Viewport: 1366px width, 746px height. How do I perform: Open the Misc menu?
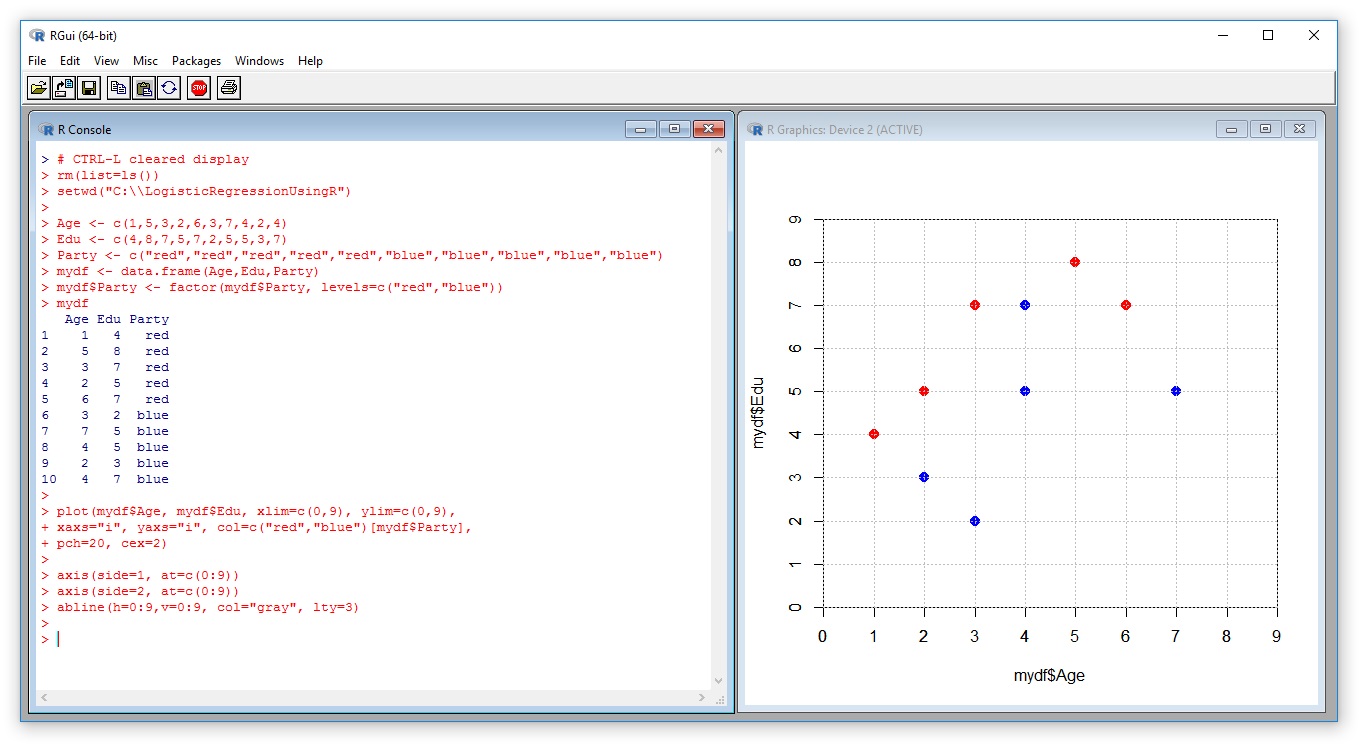(x=145, y=61)
